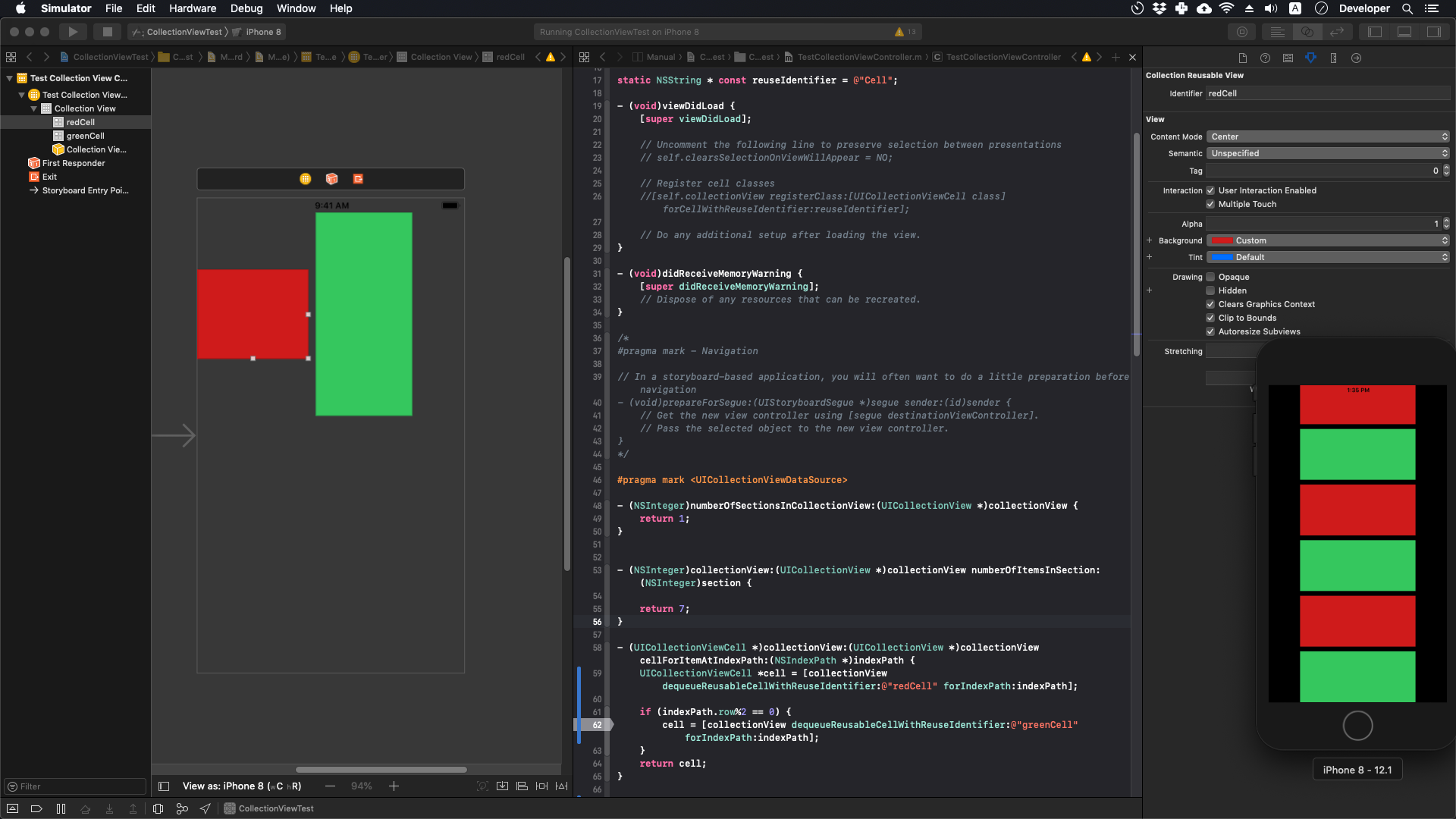Open the Size inspector ruler icon
This screenshot has height=819, width=1456.
(x=1333, y=58)
